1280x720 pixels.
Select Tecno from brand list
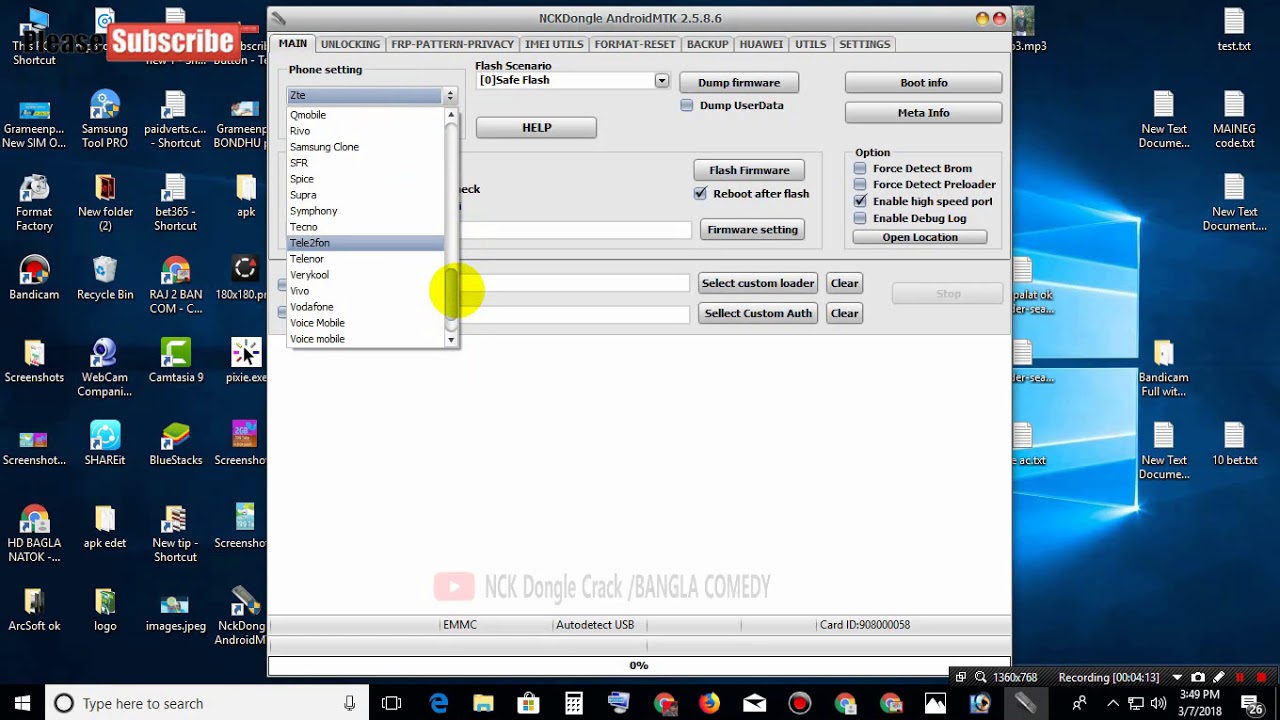(365, 227)
